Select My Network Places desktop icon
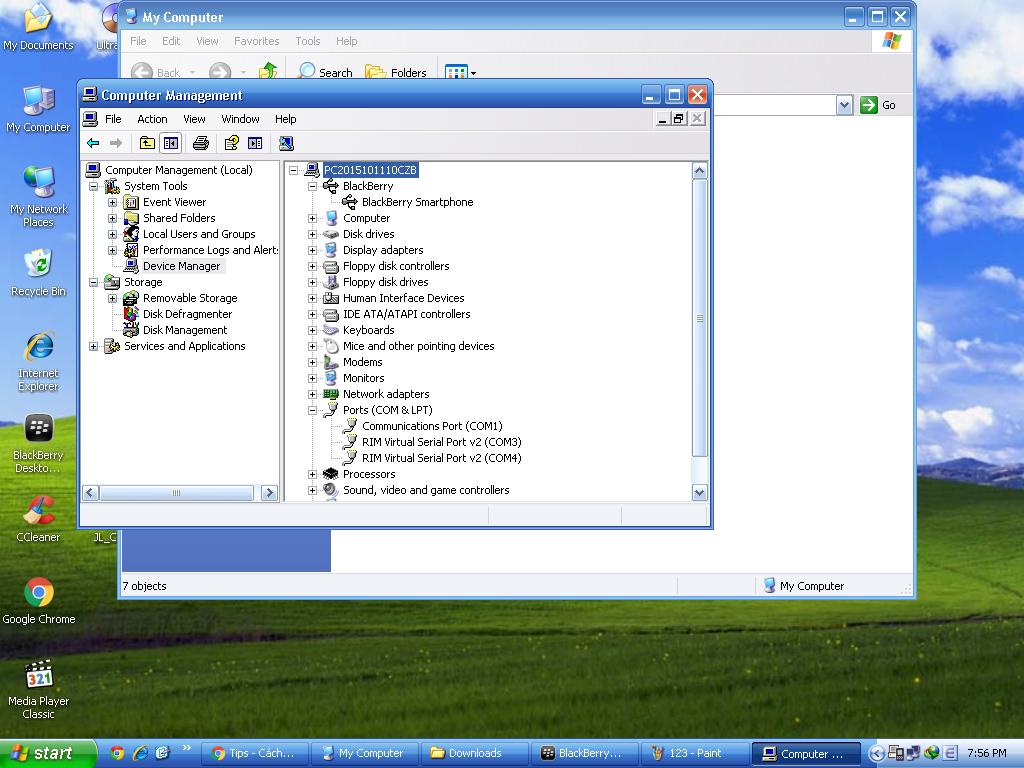 [38, 196]
